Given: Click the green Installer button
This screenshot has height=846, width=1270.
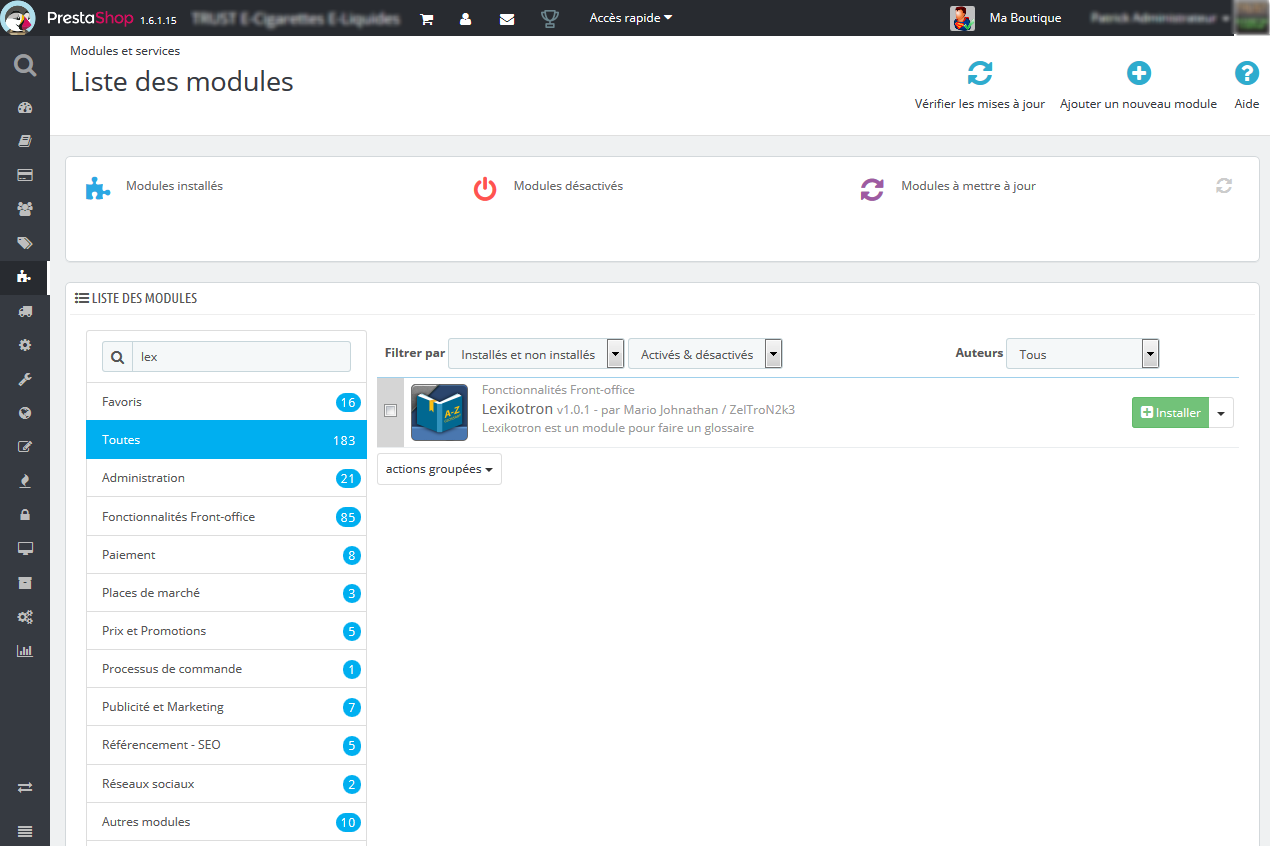Looking at the screenshot, I should 1170,413.
